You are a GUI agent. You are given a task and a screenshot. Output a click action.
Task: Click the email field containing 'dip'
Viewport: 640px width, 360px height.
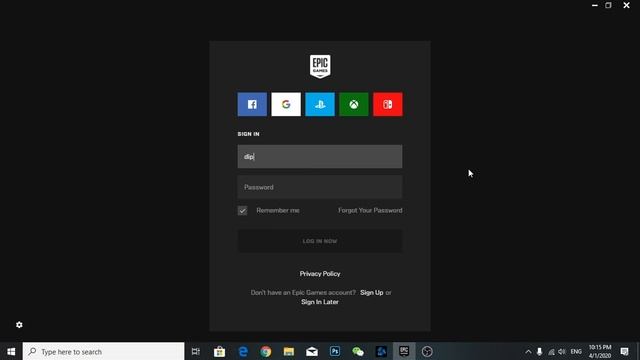(x=320, y=156)
